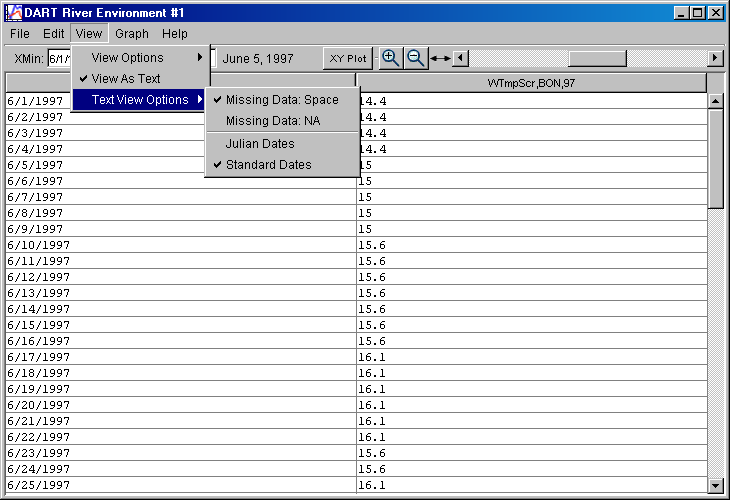Screen dimensions: 730x500
Task: Click the DART application icon in title bar
Action: click(13, 13)
